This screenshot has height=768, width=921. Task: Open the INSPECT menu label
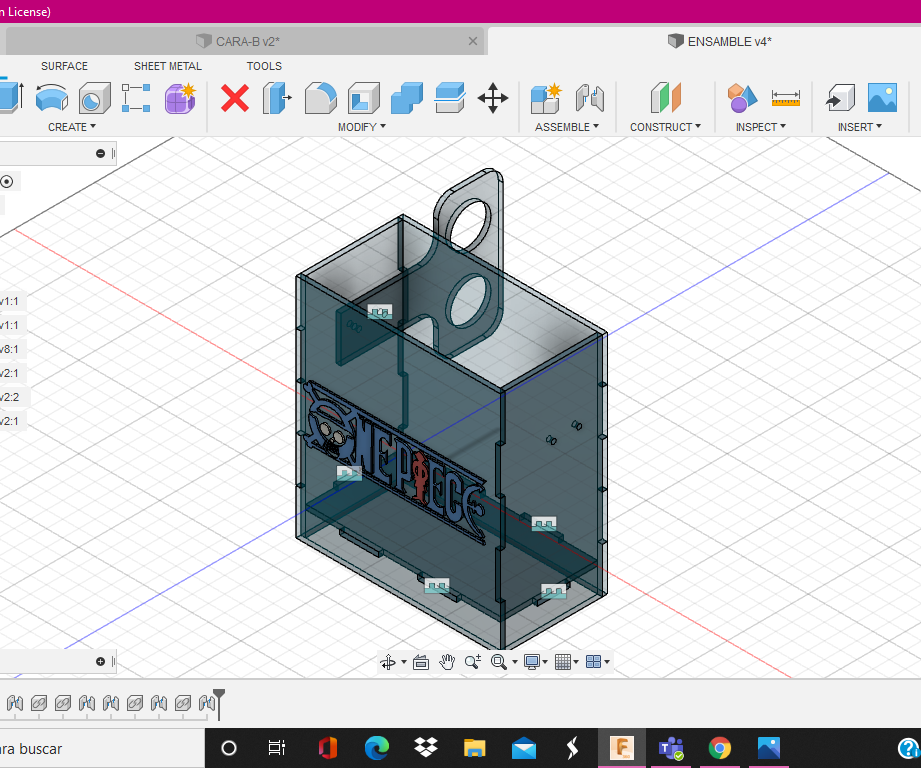[x=760, y=127]
